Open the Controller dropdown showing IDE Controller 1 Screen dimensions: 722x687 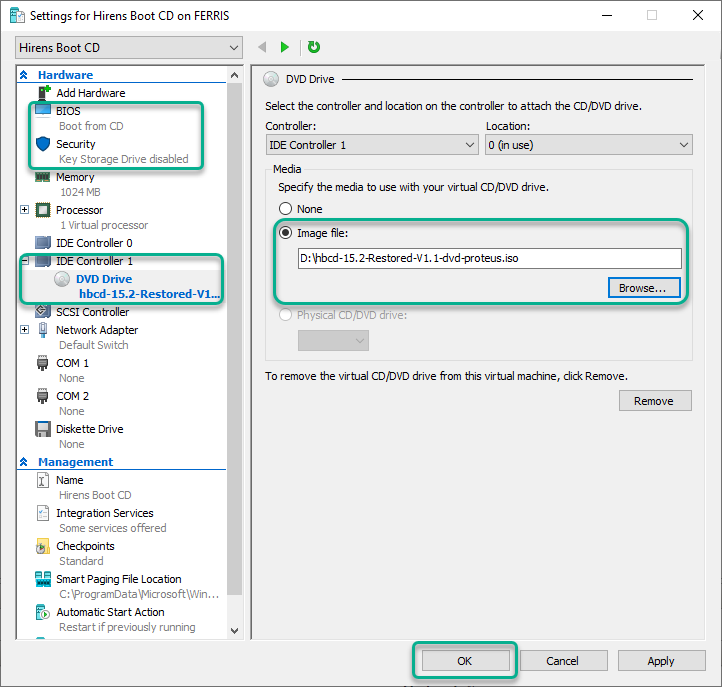372,145
